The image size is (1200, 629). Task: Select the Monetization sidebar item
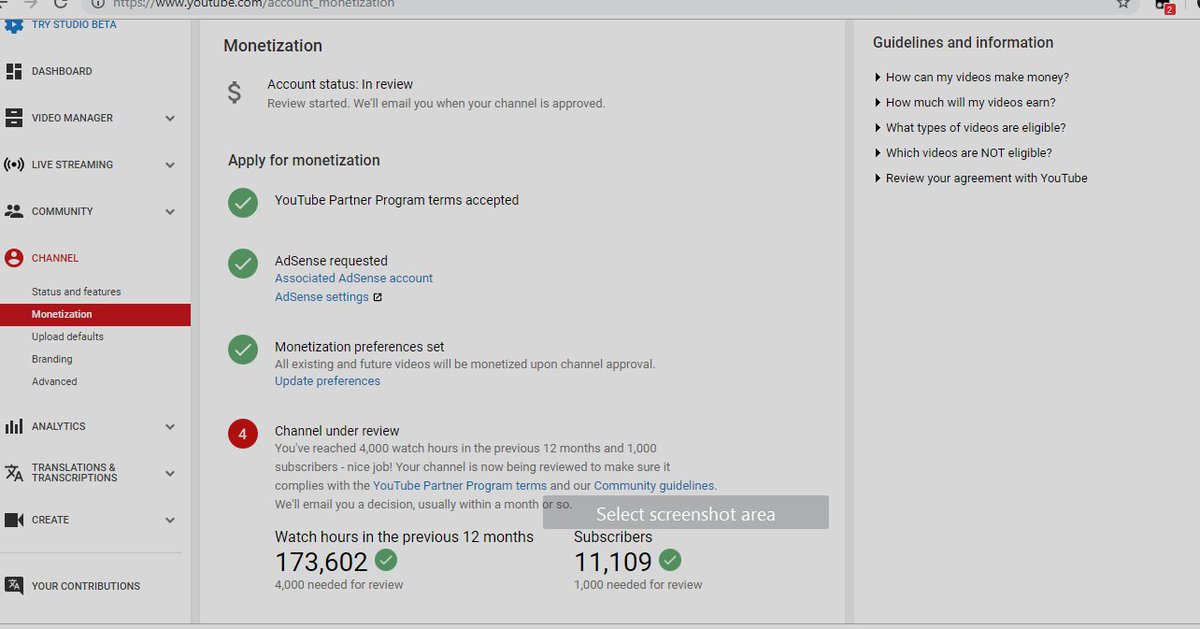point(95,314)
